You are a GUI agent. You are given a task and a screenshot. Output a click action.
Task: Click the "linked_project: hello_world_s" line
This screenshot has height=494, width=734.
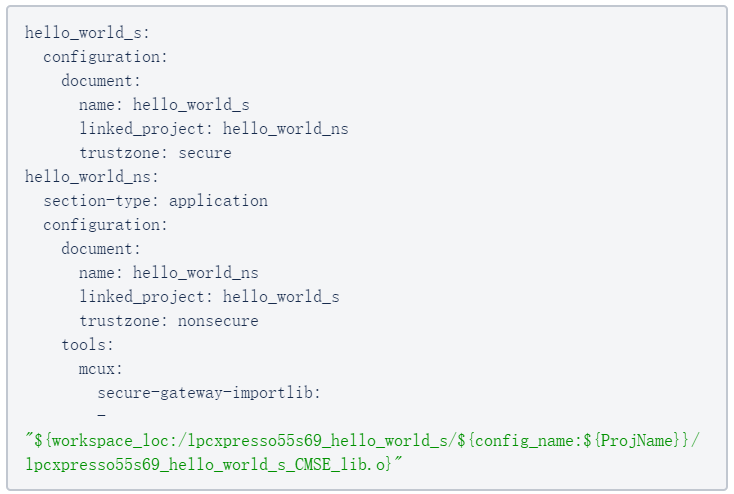[x=209, y=297]
